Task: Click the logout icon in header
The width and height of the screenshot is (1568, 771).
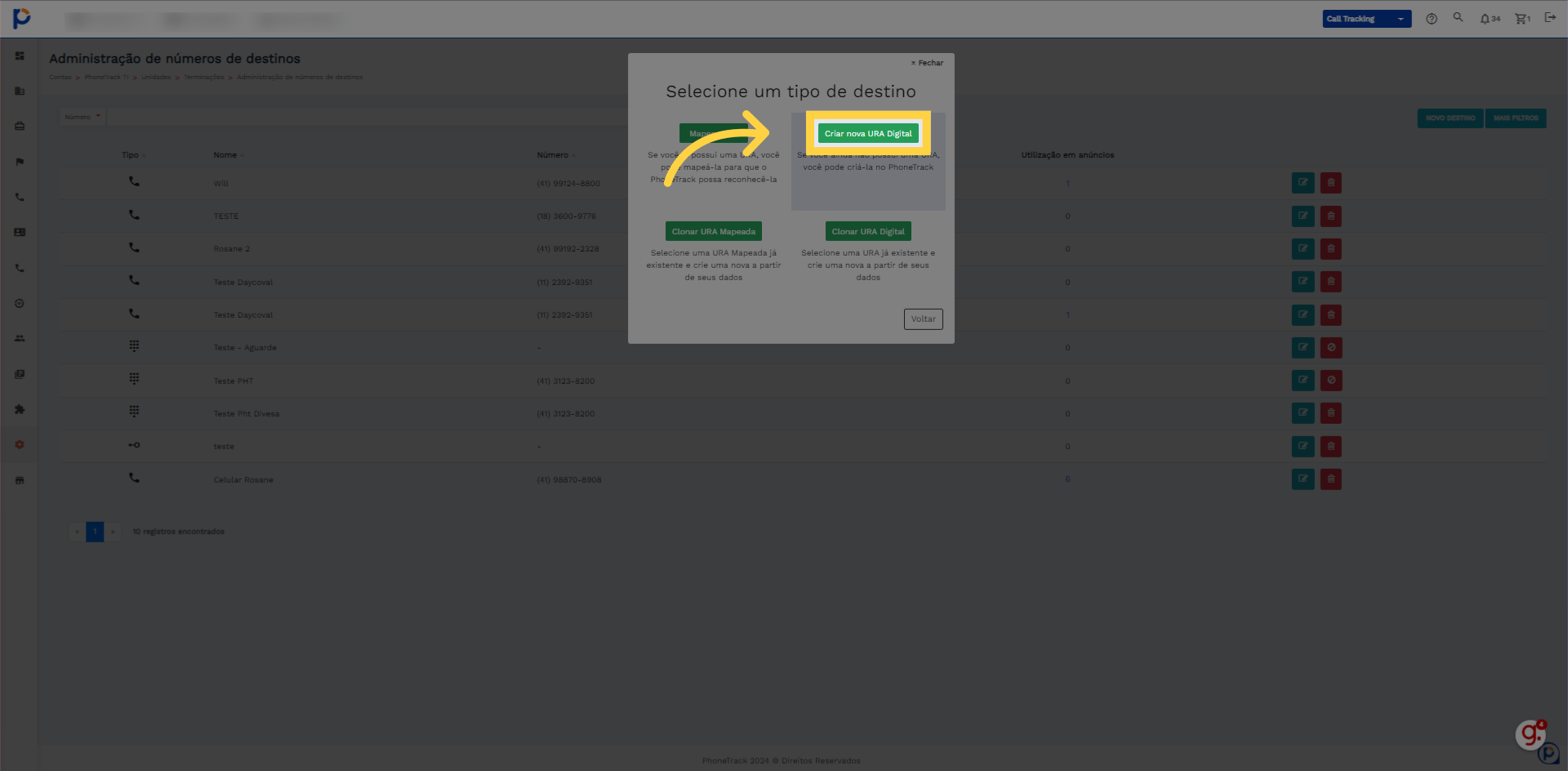Action: pyautogui.click(x=1550, y=17)
